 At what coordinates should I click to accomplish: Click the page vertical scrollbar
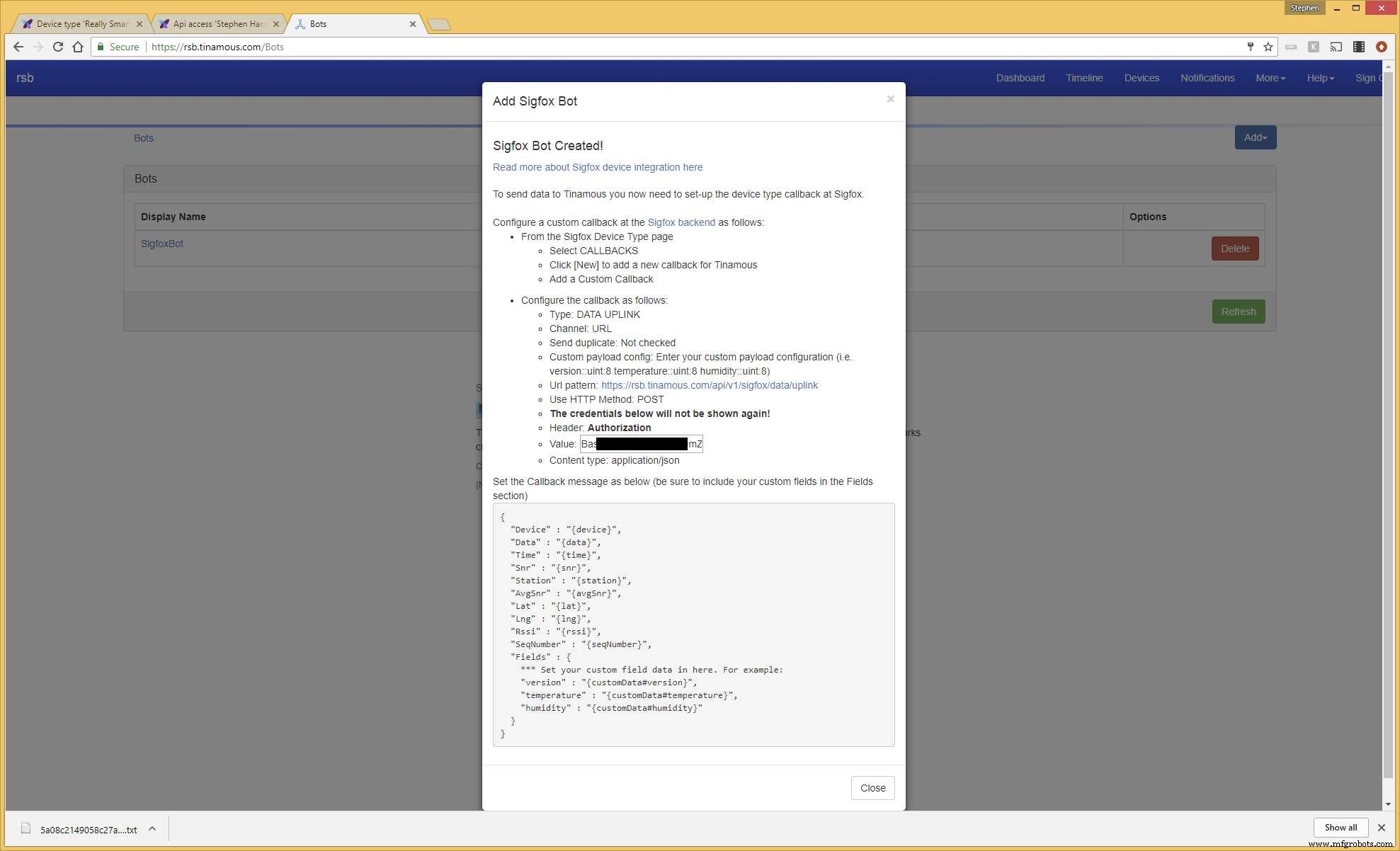tap(1387, 425)
